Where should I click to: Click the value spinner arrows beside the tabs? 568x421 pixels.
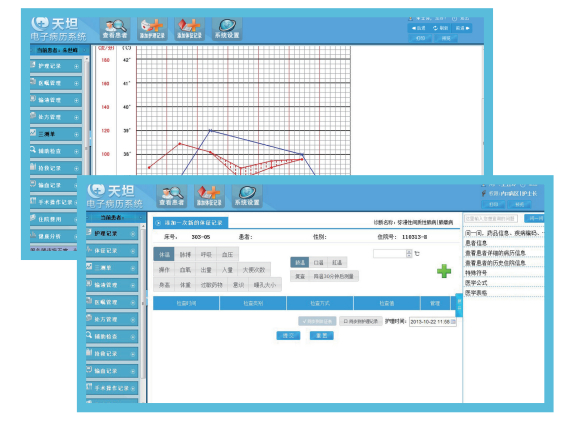[x=409, y=253]
